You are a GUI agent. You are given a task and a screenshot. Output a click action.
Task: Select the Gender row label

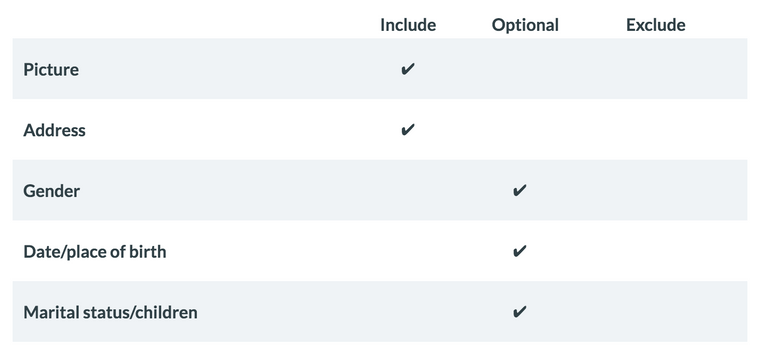tap(51, 190)
